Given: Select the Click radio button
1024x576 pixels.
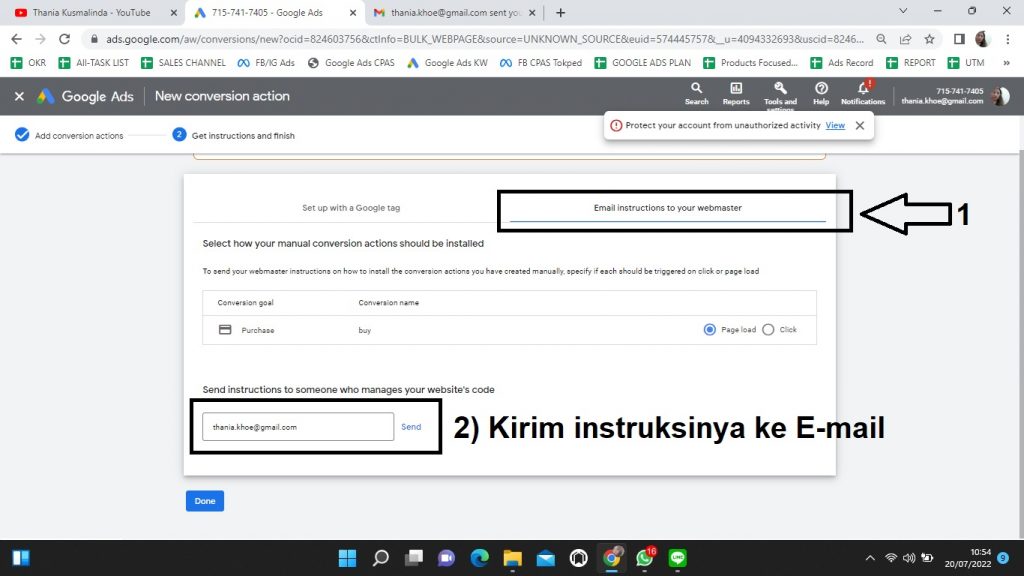Looking at the screenshot, I should pos(768,330).
